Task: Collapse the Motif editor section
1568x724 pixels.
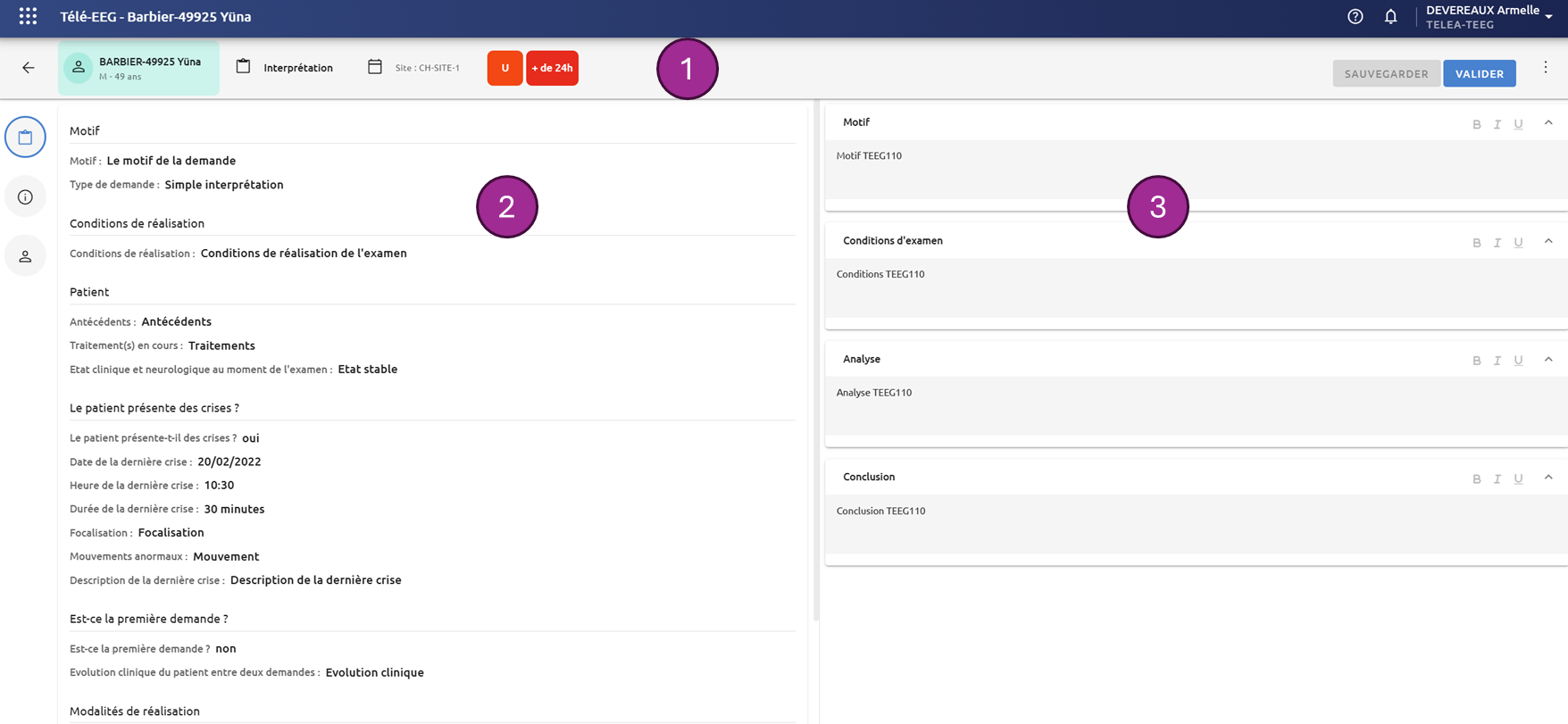Action: 1548,123
